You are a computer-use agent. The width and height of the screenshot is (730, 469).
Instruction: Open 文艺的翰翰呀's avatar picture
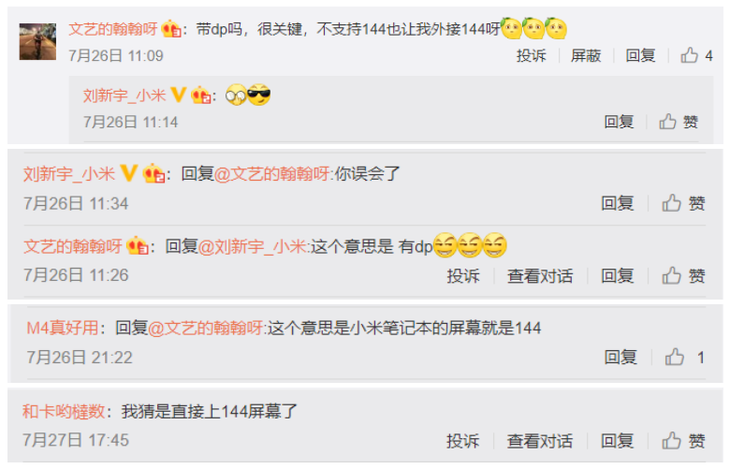(x=37, y=41)
